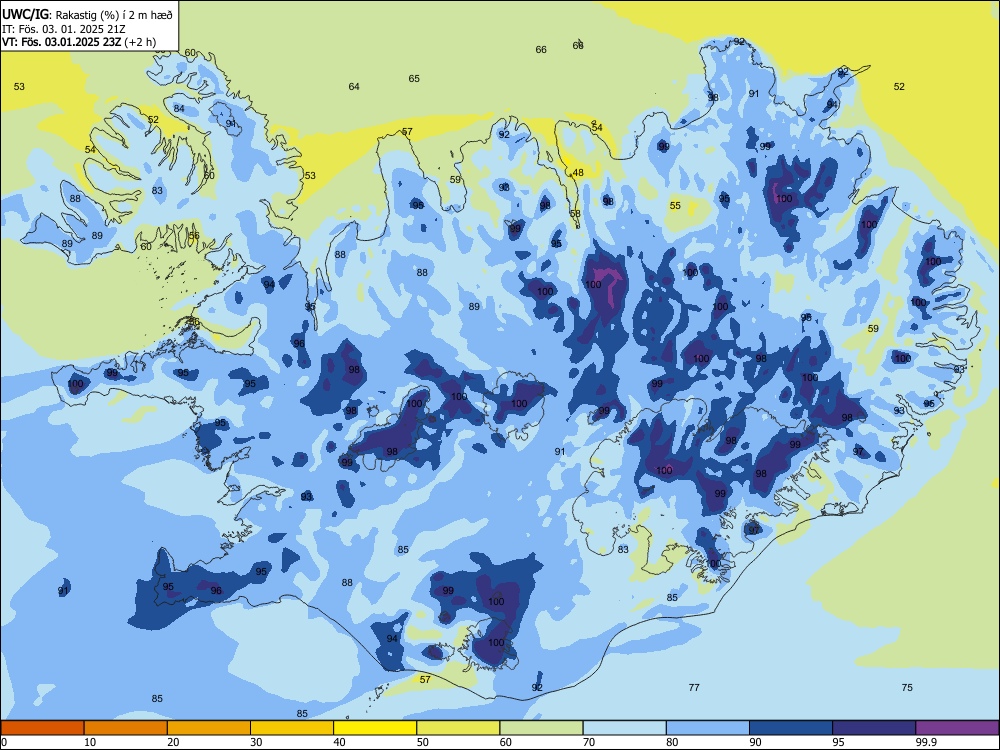Click the legend tick label '70'
This screenshot has width=1000, height=750.
coord(589,742)
